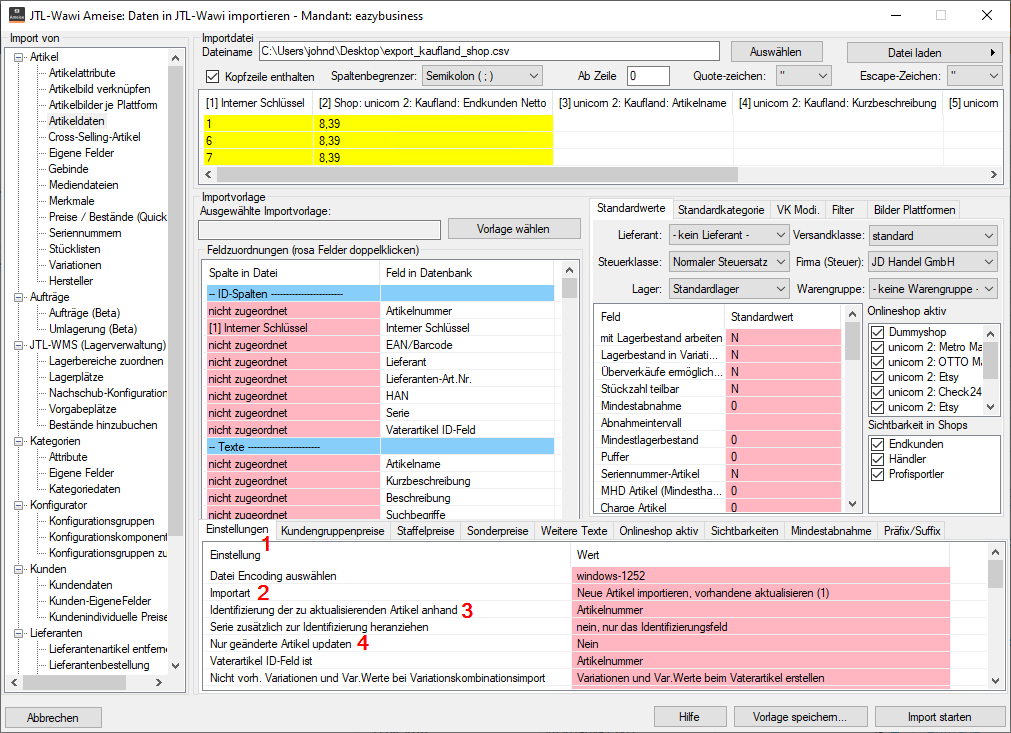The height and width of the screenshot is (733, 1011).
Task: Uncheck Profisportler visibility checkbox
Action: pyautogui.click(x=877, y=474)
